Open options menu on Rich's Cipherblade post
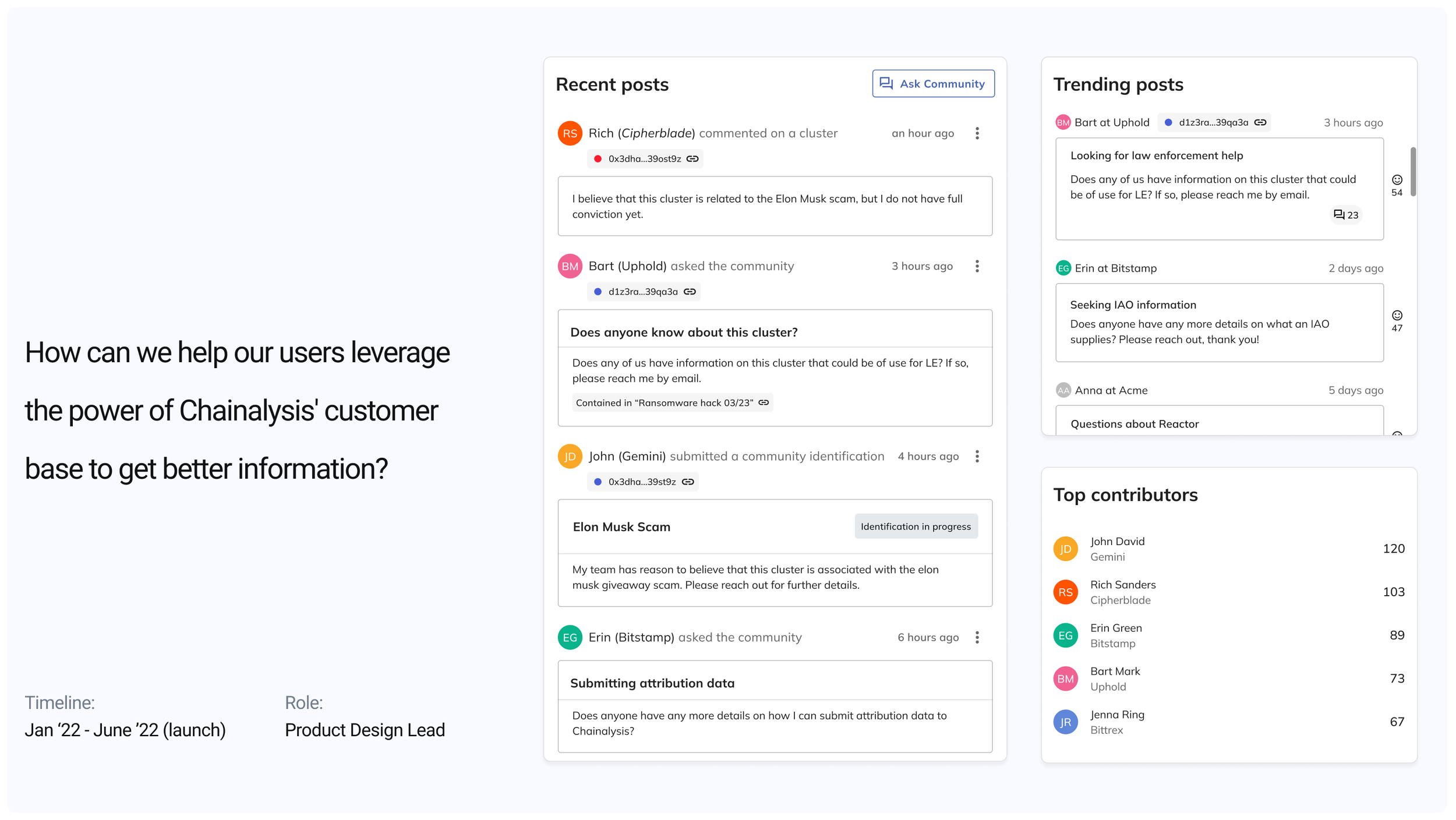Viewport: 1456px width, 820px height. 977,133
